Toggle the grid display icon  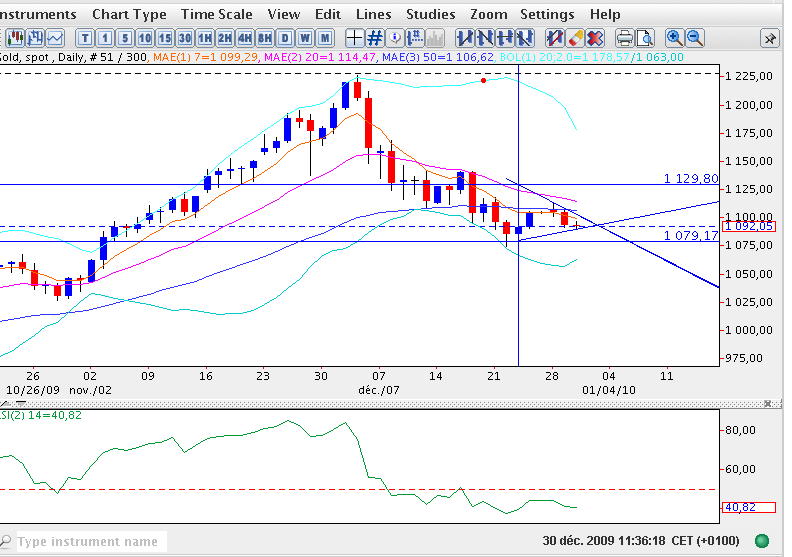coord(375,38)
